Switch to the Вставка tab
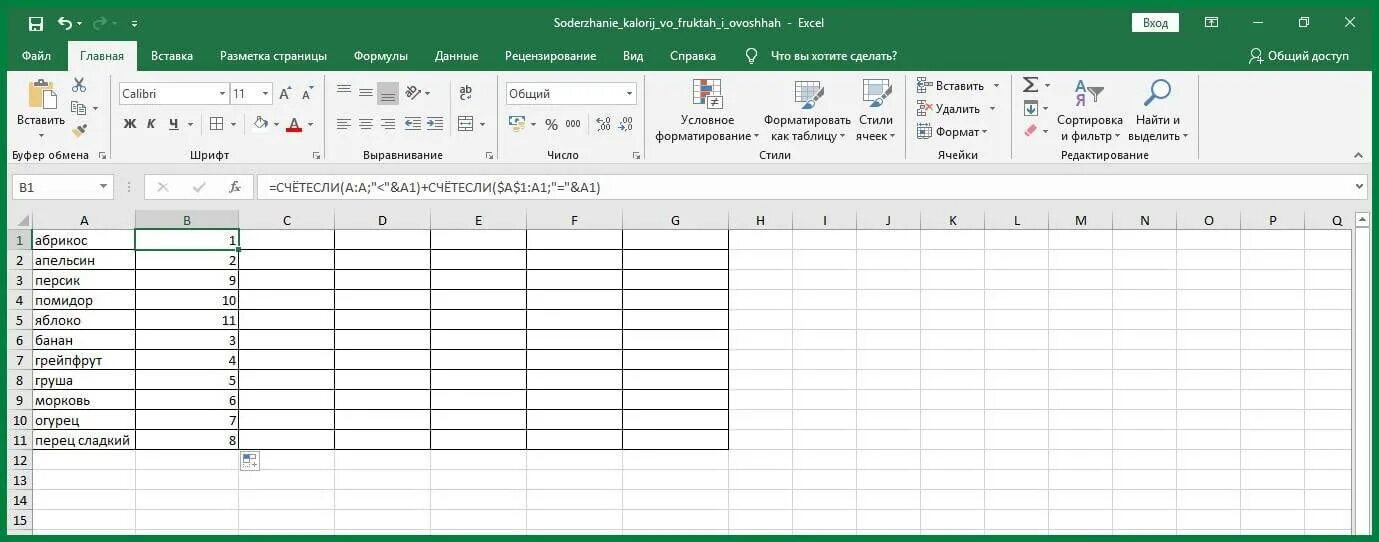The image size is (1379, 542). click(x=172, y=56)
